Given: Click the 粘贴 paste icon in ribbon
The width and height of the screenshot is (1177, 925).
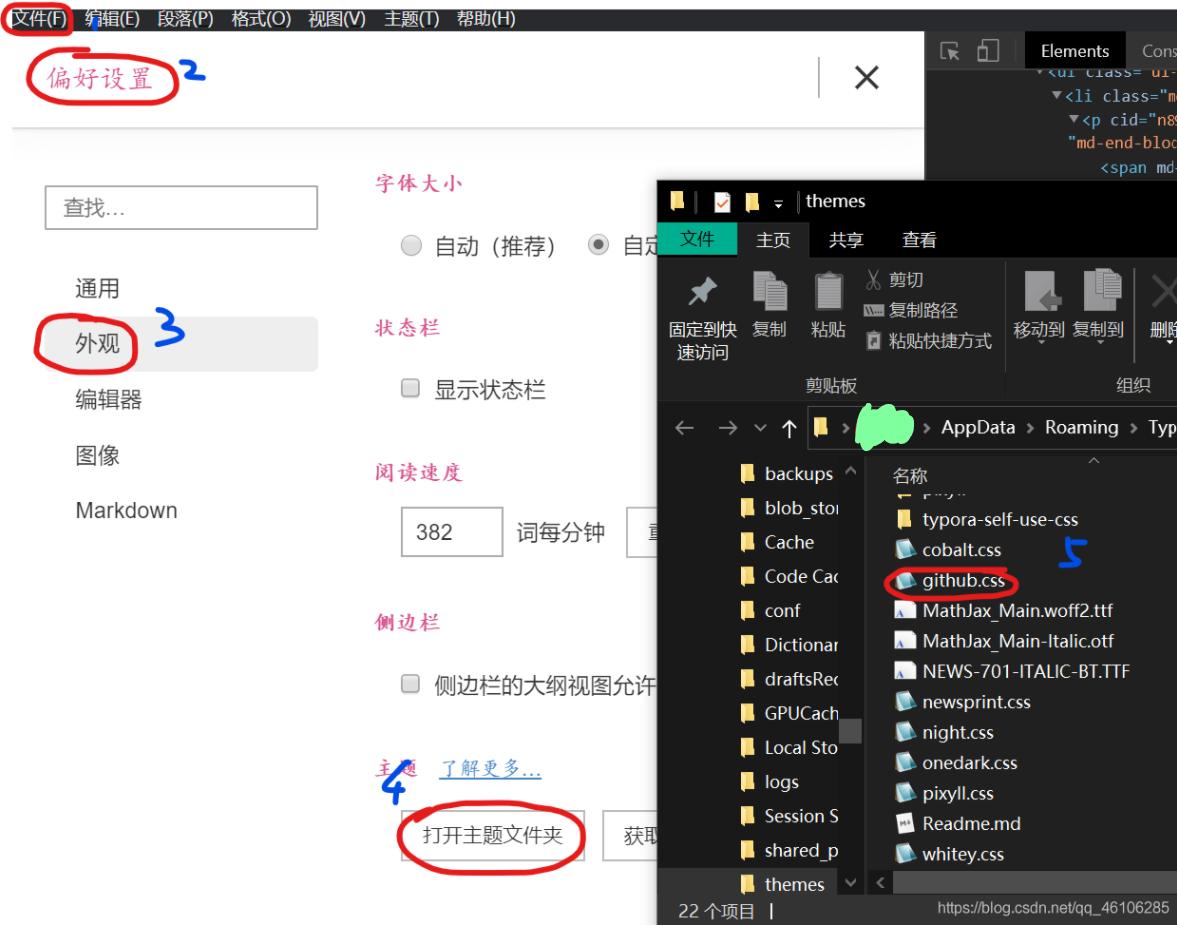Looking at the screenshot, I should 829,291.
